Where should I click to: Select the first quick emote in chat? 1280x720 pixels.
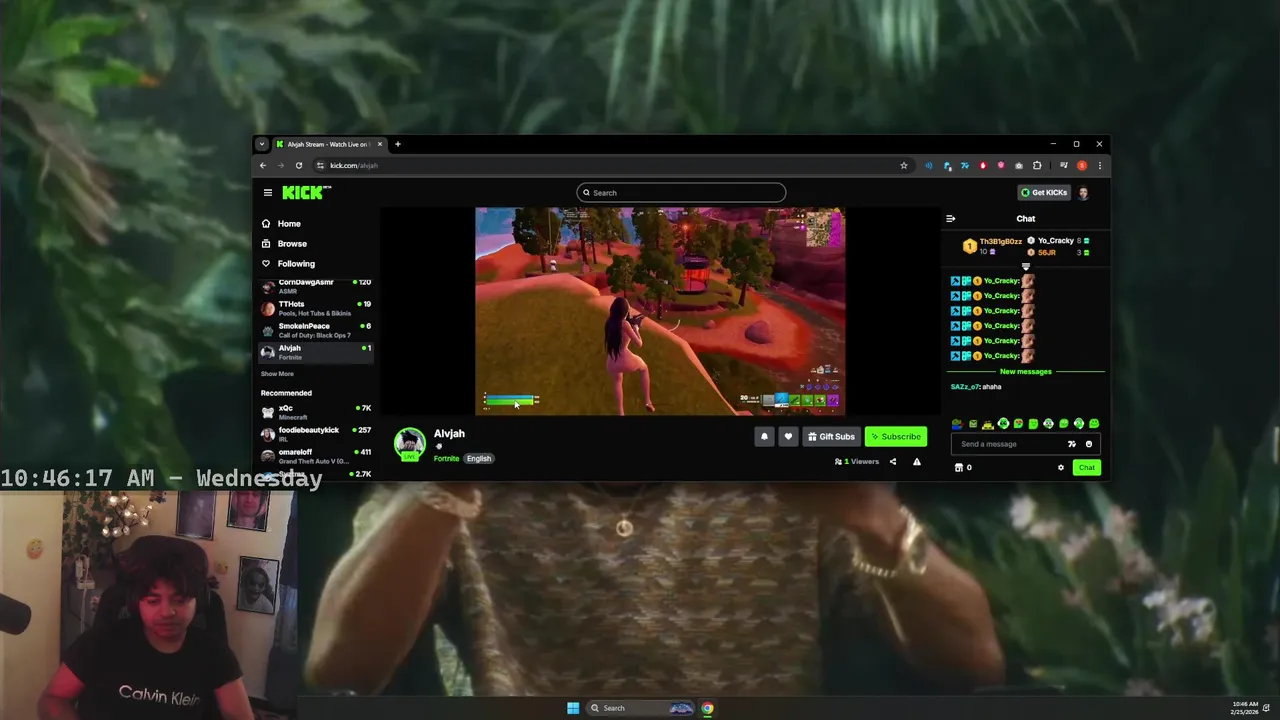(x=957, y=424)
